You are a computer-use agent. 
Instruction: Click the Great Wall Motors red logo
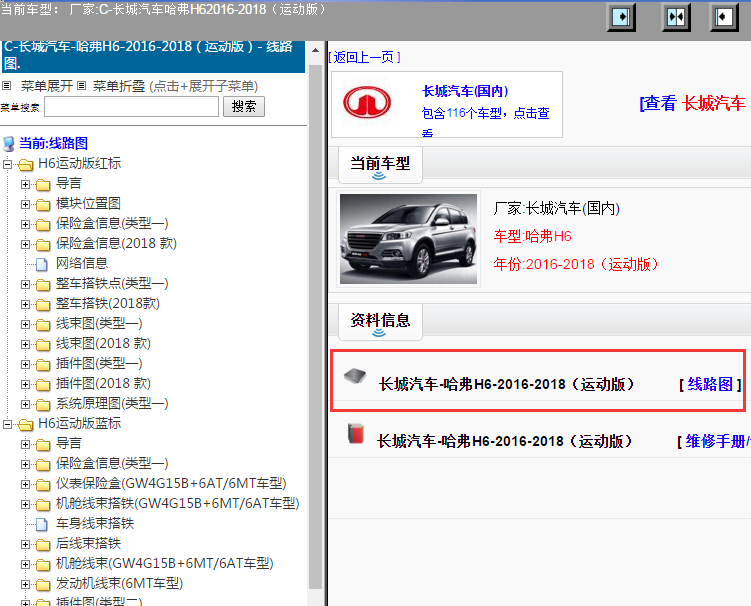pyautogui.click(x=366, y=102)
